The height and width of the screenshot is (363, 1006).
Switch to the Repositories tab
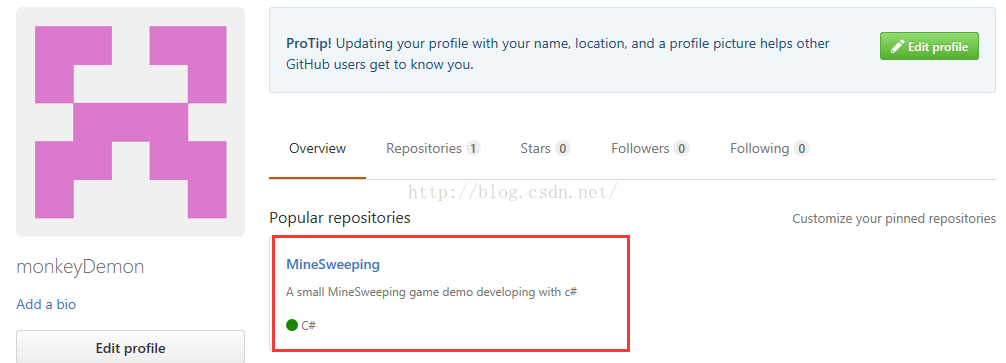[433, 149]
